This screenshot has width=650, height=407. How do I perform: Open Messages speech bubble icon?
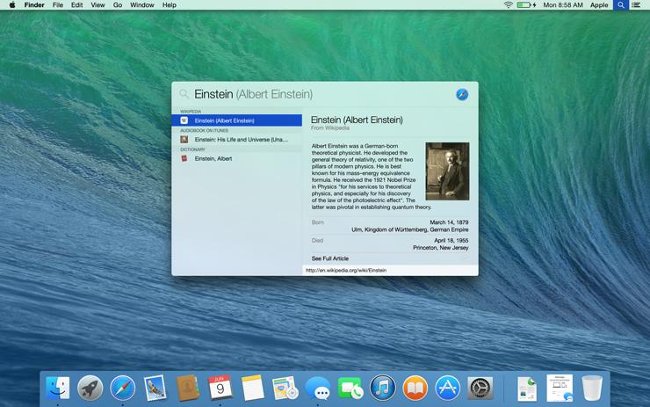pos(318,389)
